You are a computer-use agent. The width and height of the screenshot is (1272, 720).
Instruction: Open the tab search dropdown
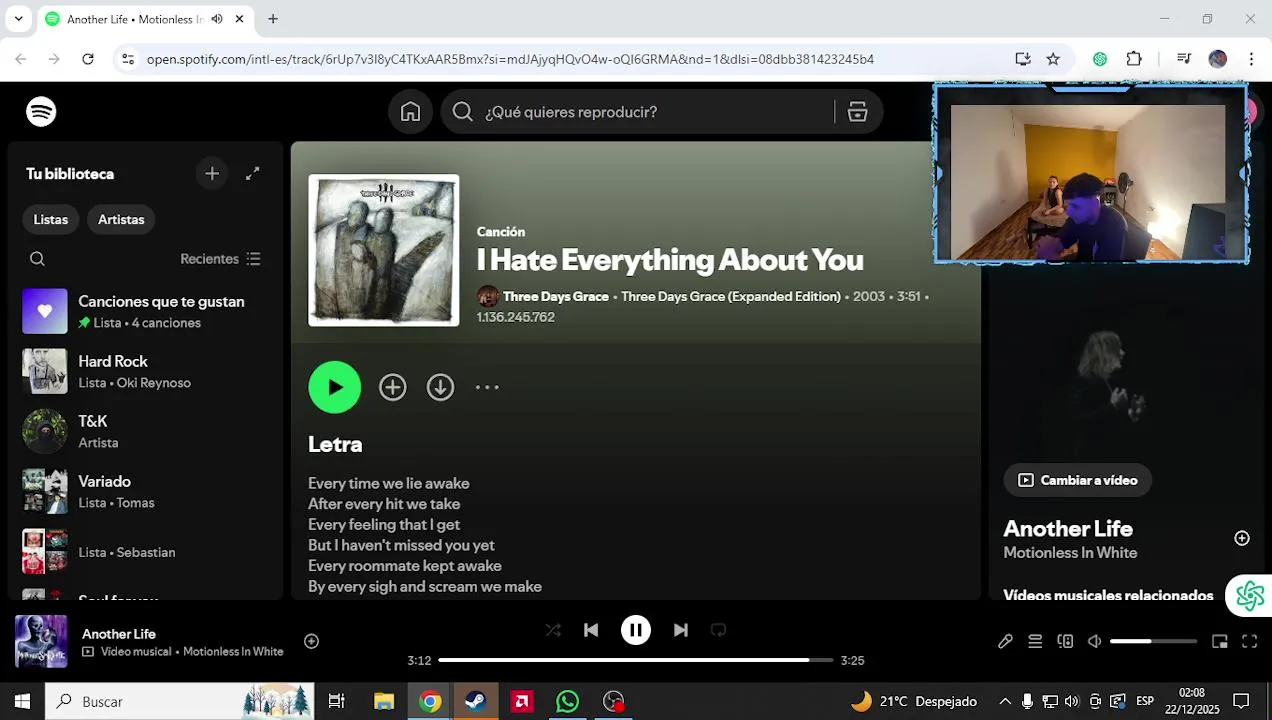(18, 19)
